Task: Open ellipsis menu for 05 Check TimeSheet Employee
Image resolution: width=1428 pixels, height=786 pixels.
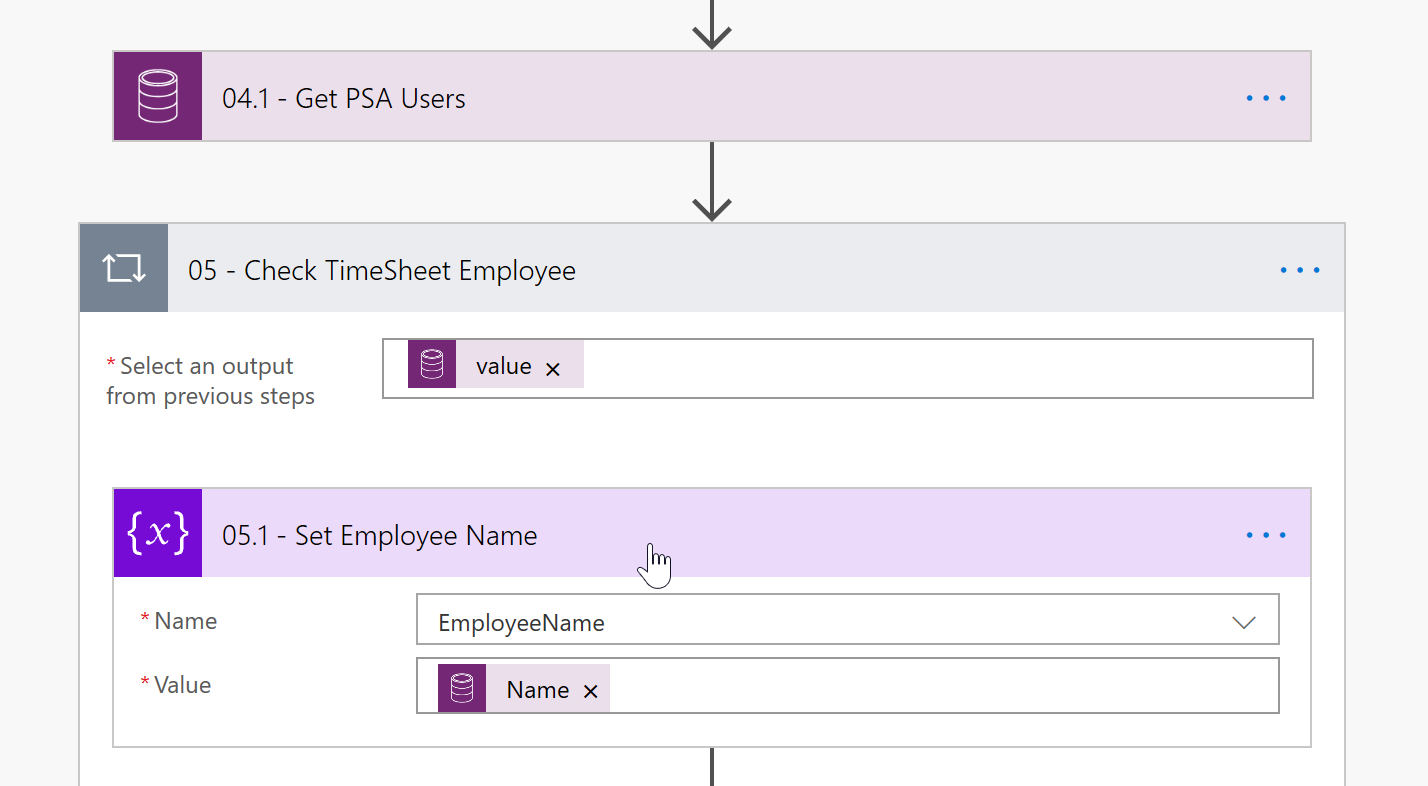Action: coord(1299,270)
